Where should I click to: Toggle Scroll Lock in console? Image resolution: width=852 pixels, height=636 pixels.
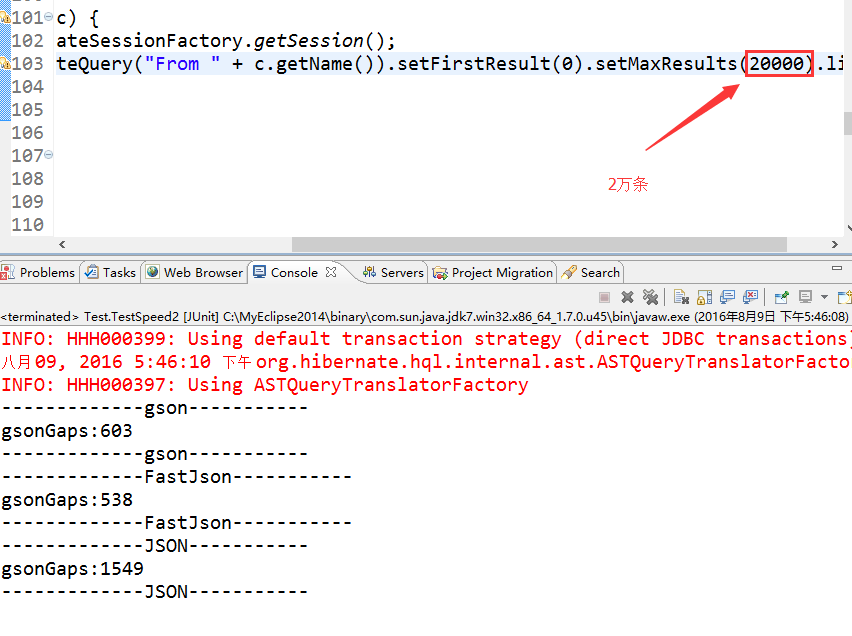(x=704, y=297)
